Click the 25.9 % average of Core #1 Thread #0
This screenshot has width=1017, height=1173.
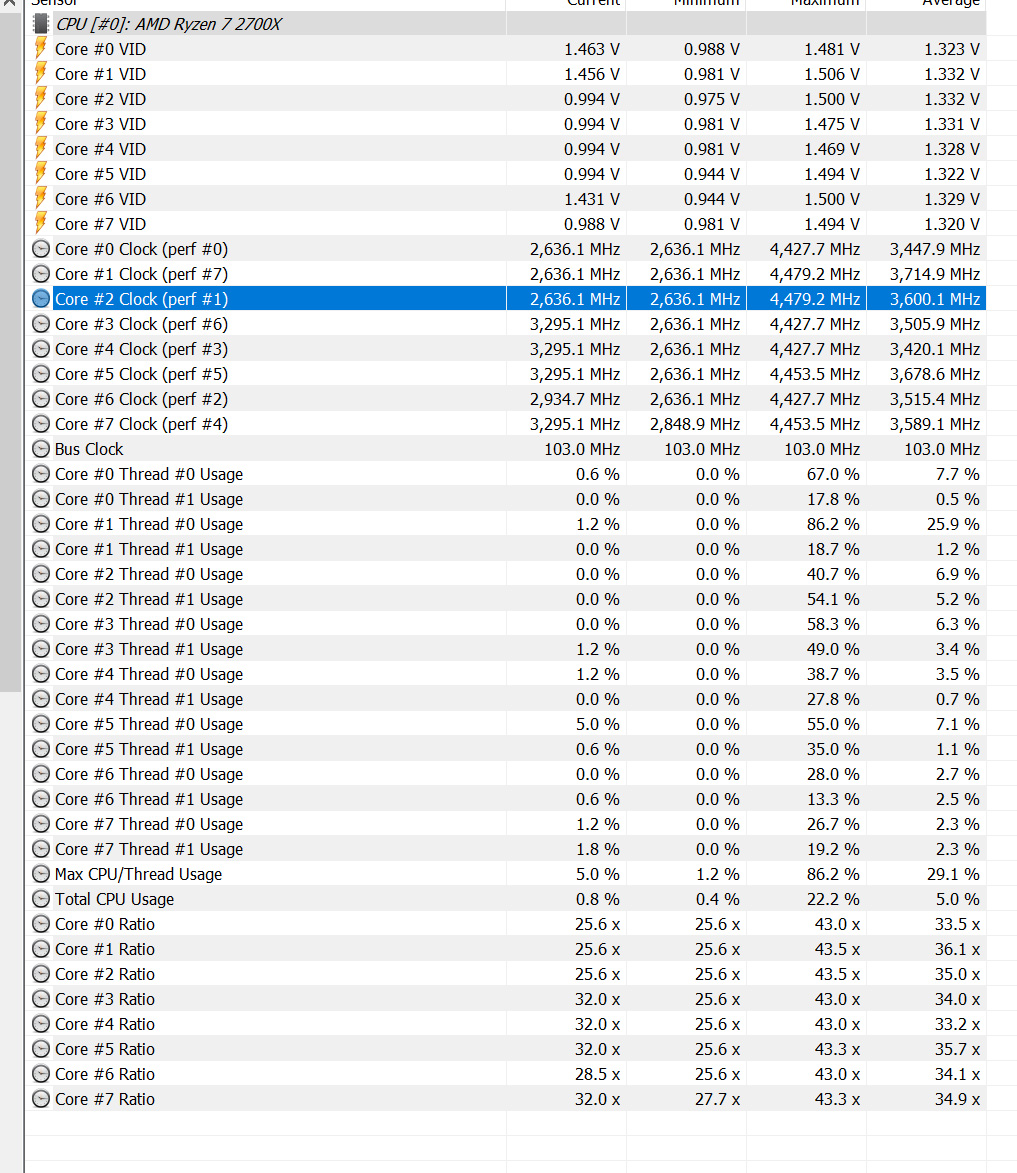coord(953,524)
